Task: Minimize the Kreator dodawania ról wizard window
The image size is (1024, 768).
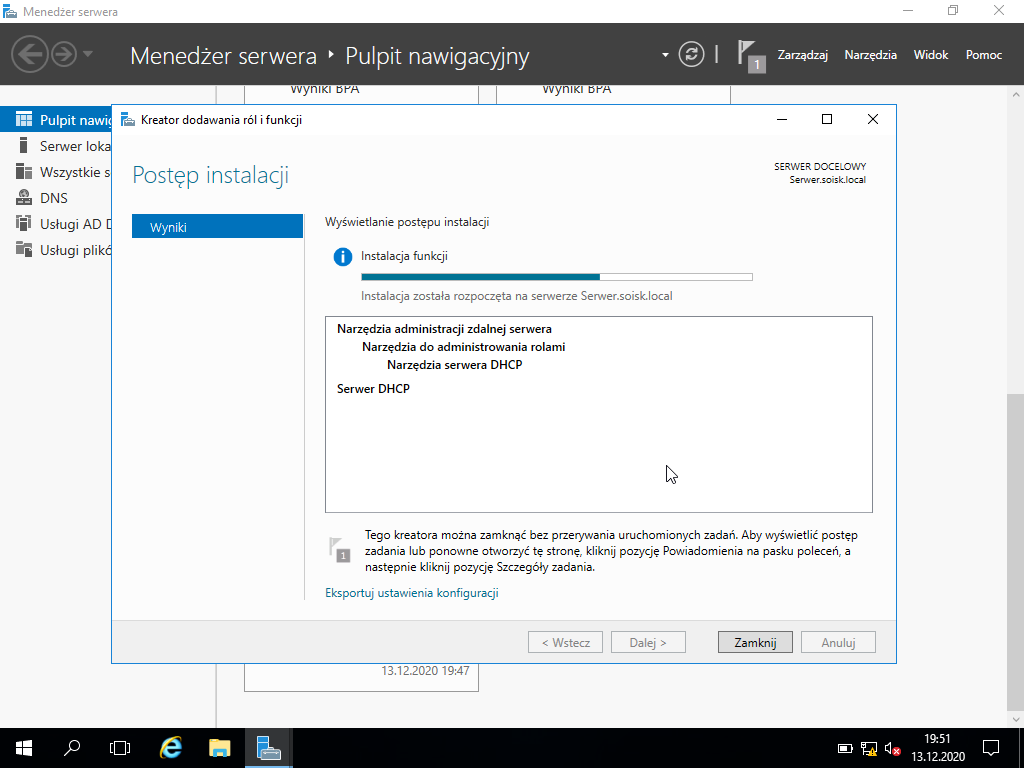Action: (x=782, y=119)
